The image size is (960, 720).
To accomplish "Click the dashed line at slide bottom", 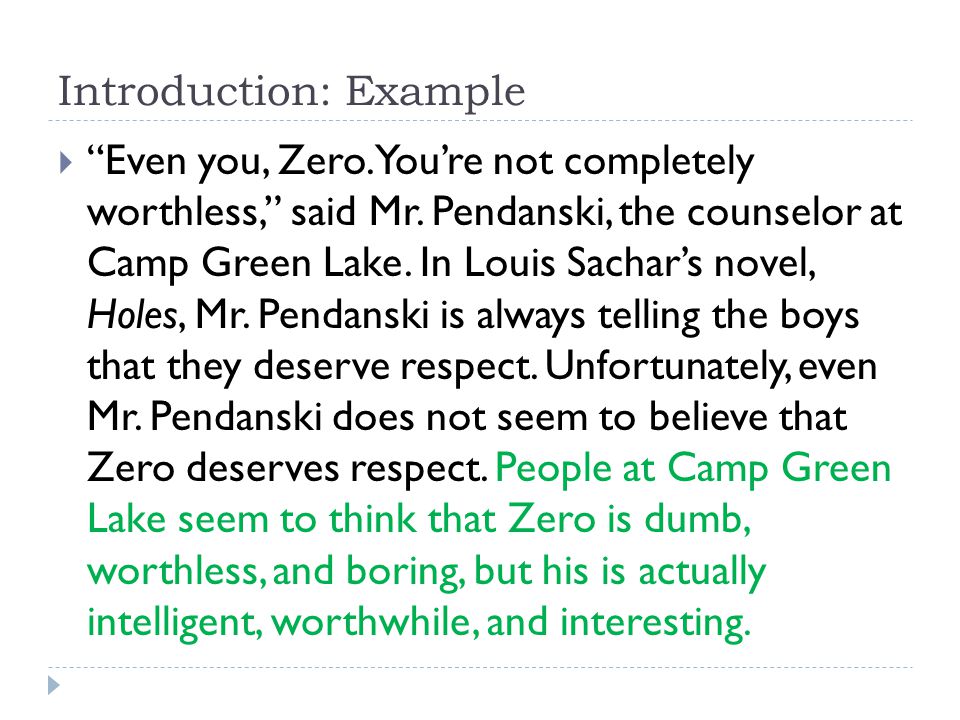I will click(x=481, y=667).
